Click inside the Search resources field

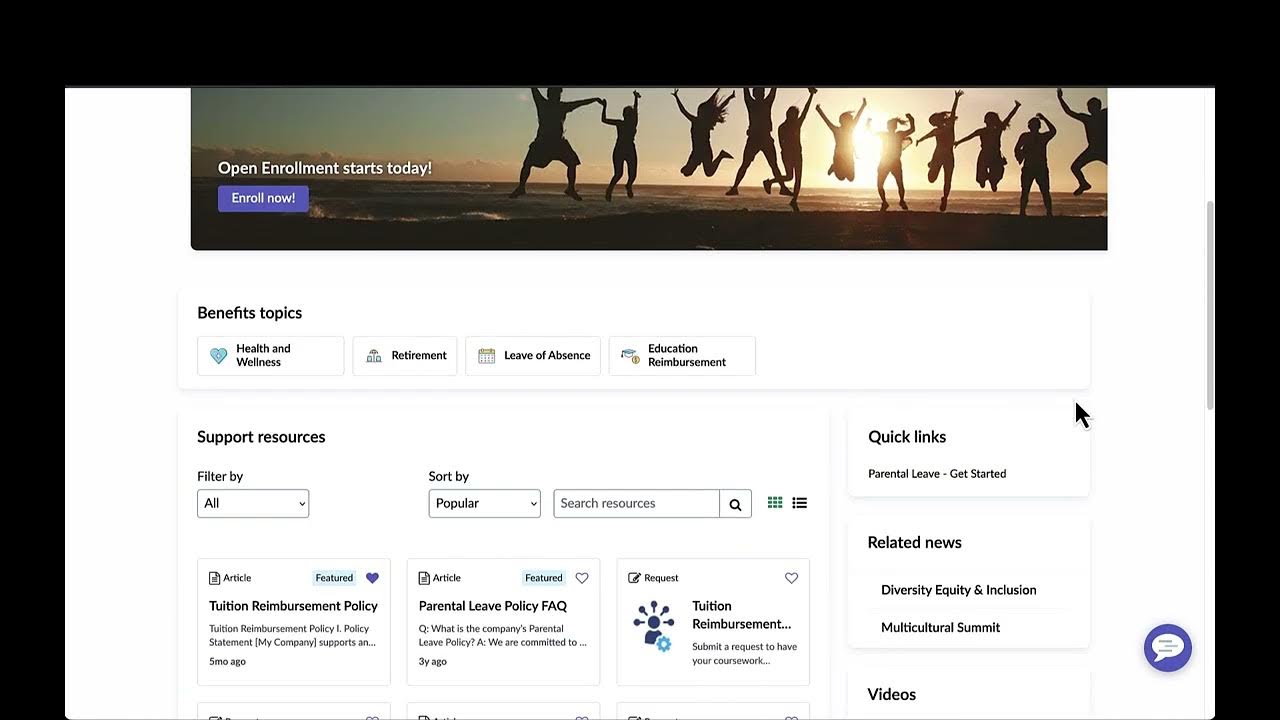636,503
